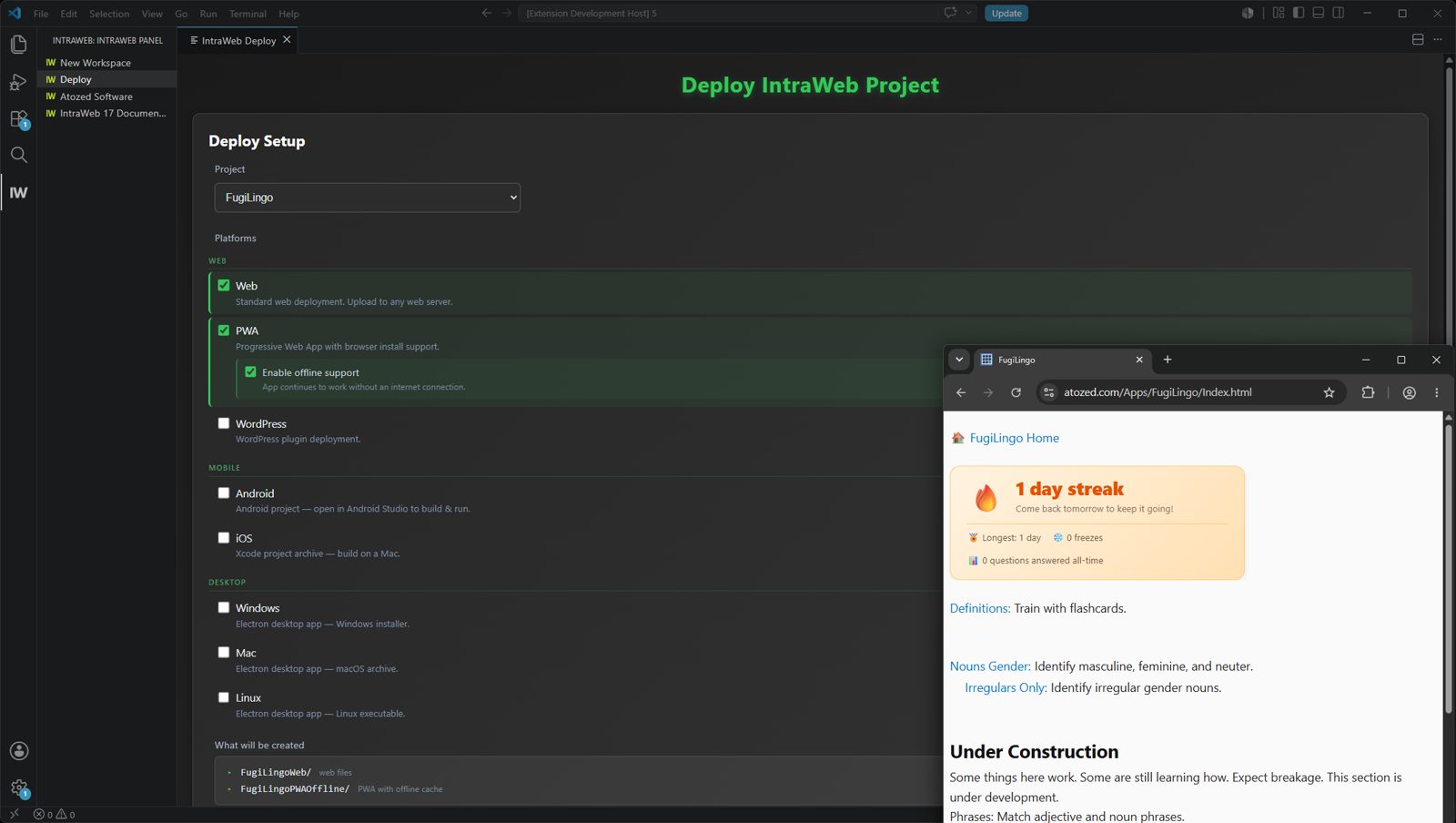Open the errors and warnings status indicator
The height and width of the screenshot is (823, 1456).
coord(55,814)
